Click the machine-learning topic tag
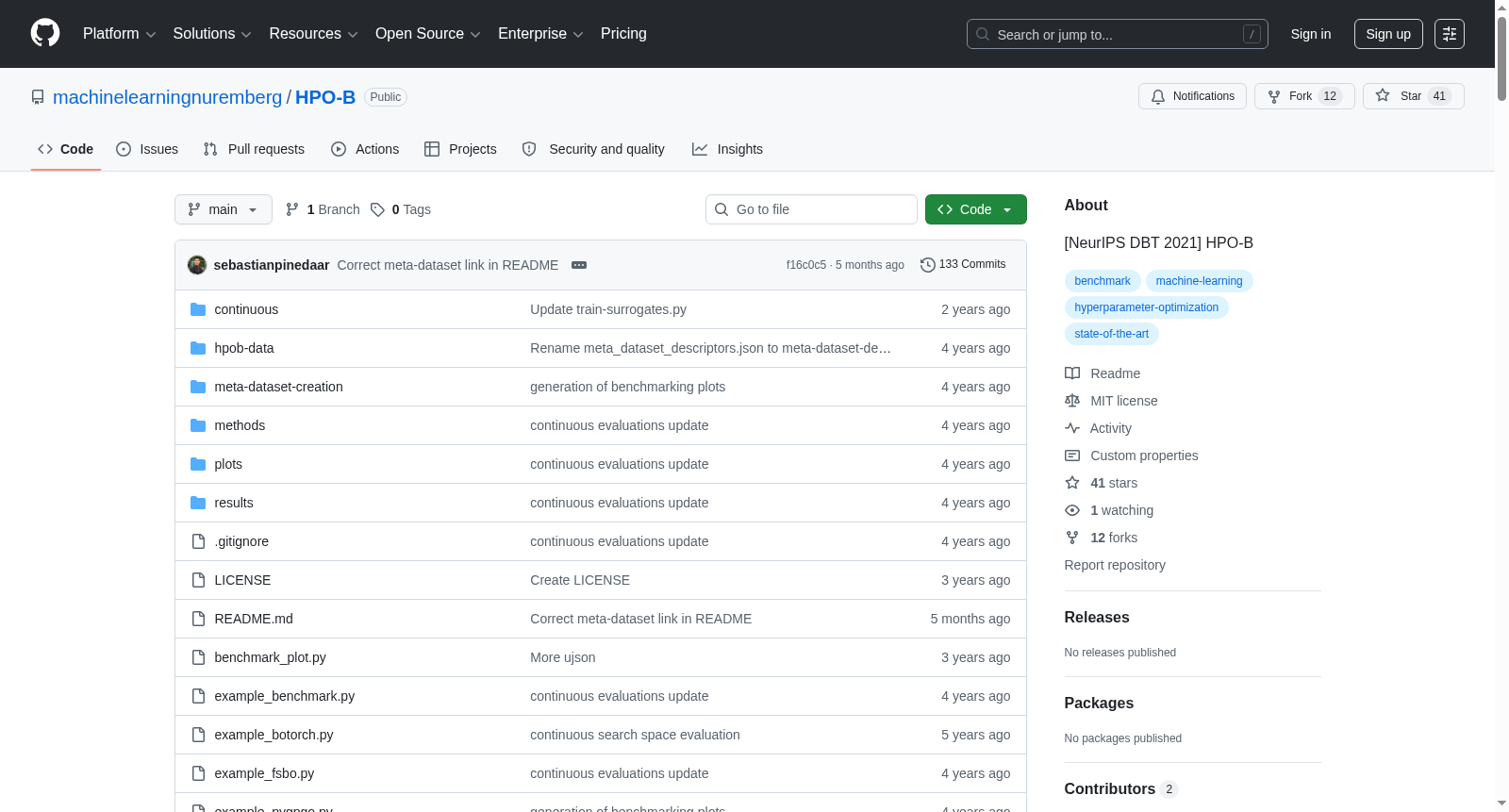This screenshot has height=812, width=1509. click(x=1200, y=281)
